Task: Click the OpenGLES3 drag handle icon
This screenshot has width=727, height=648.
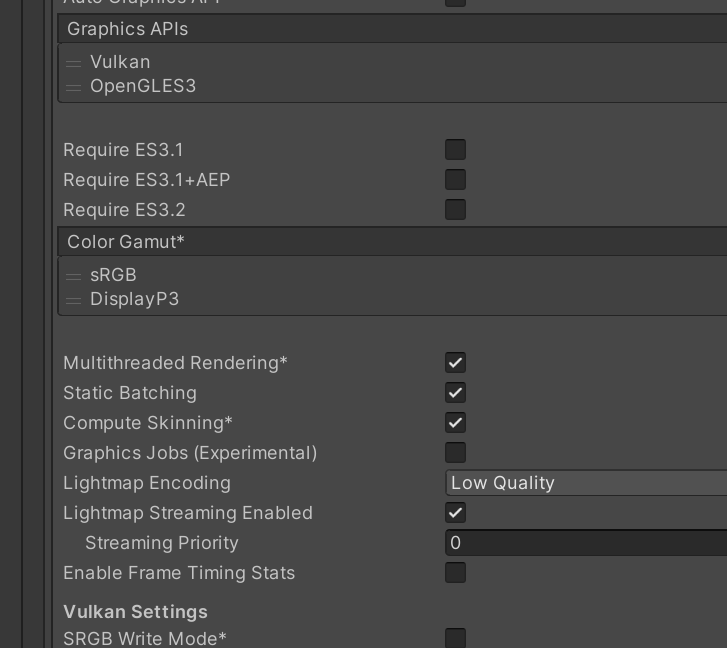Action: pyautogui.click(x=73, y=87)
